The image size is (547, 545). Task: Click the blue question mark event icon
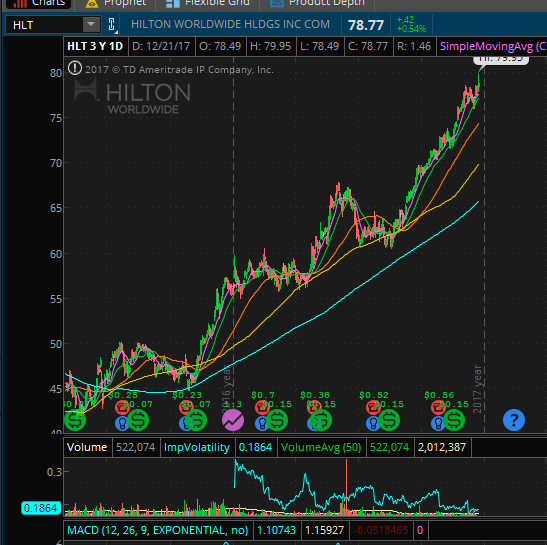click(x=514, y=420)
